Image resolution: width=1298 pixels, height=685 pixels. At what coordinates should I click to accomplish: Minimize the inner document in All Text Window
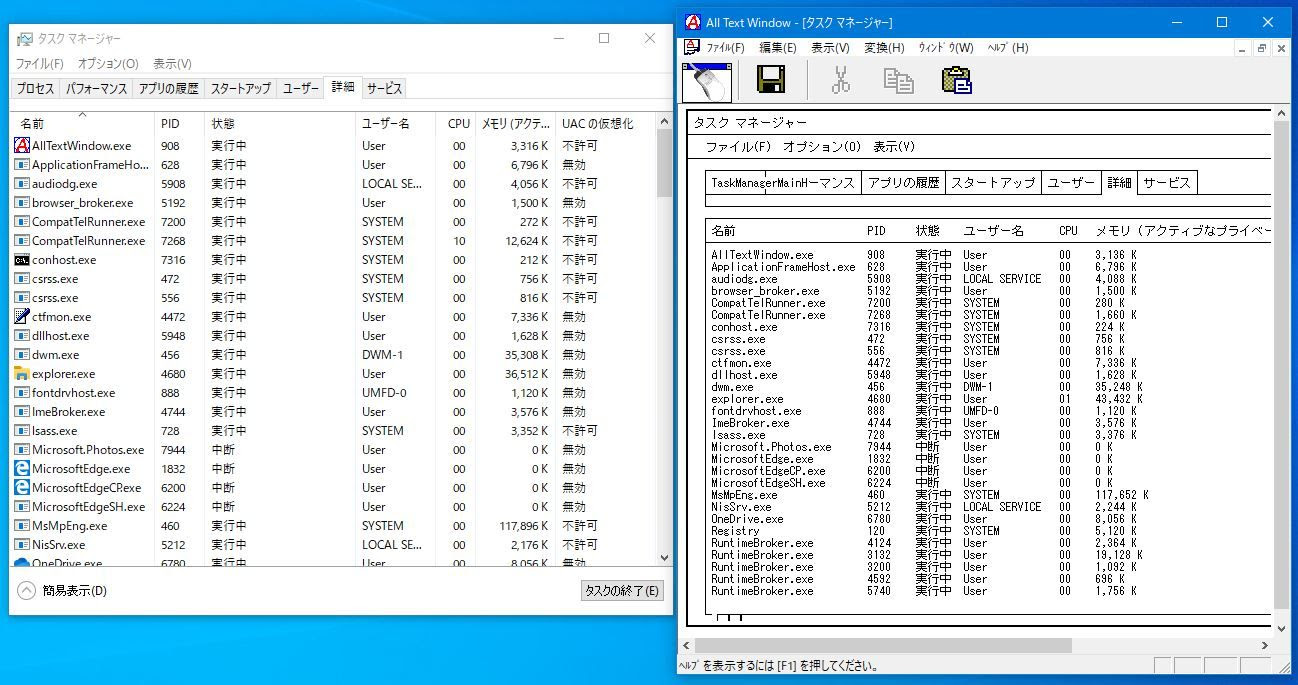point(1243,48)
